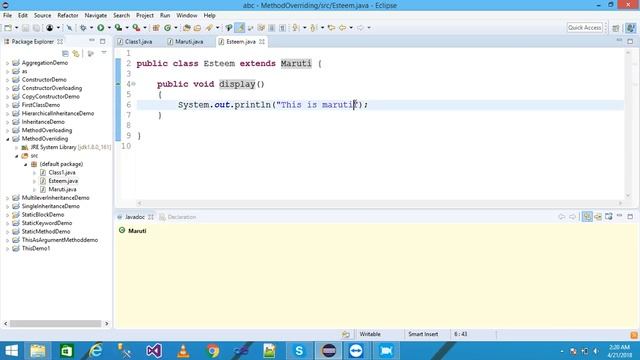Click the New Java Class icon
640x360 pixels.
[x=167, y=28]
